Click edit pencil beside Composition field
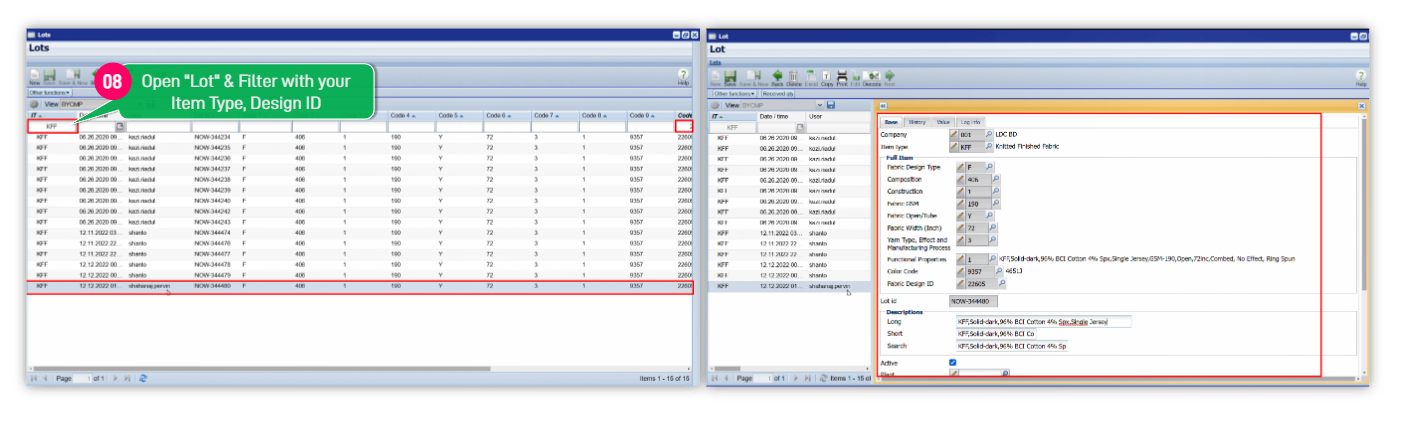The image size is (1404, 438). point(961,179)
